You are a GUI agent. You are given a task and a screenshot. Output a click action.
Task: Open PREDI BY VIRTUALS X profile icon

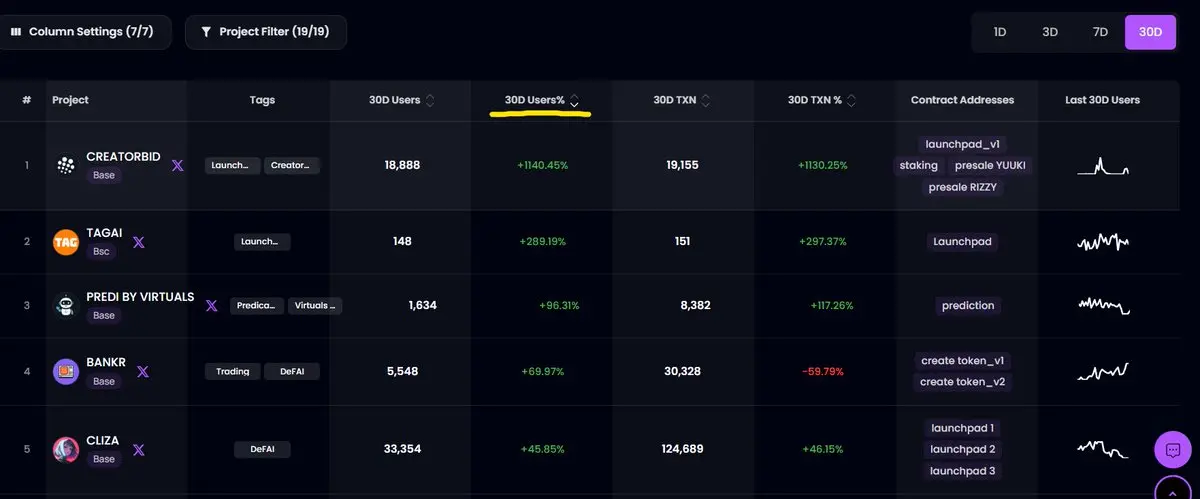pos(211,305)
